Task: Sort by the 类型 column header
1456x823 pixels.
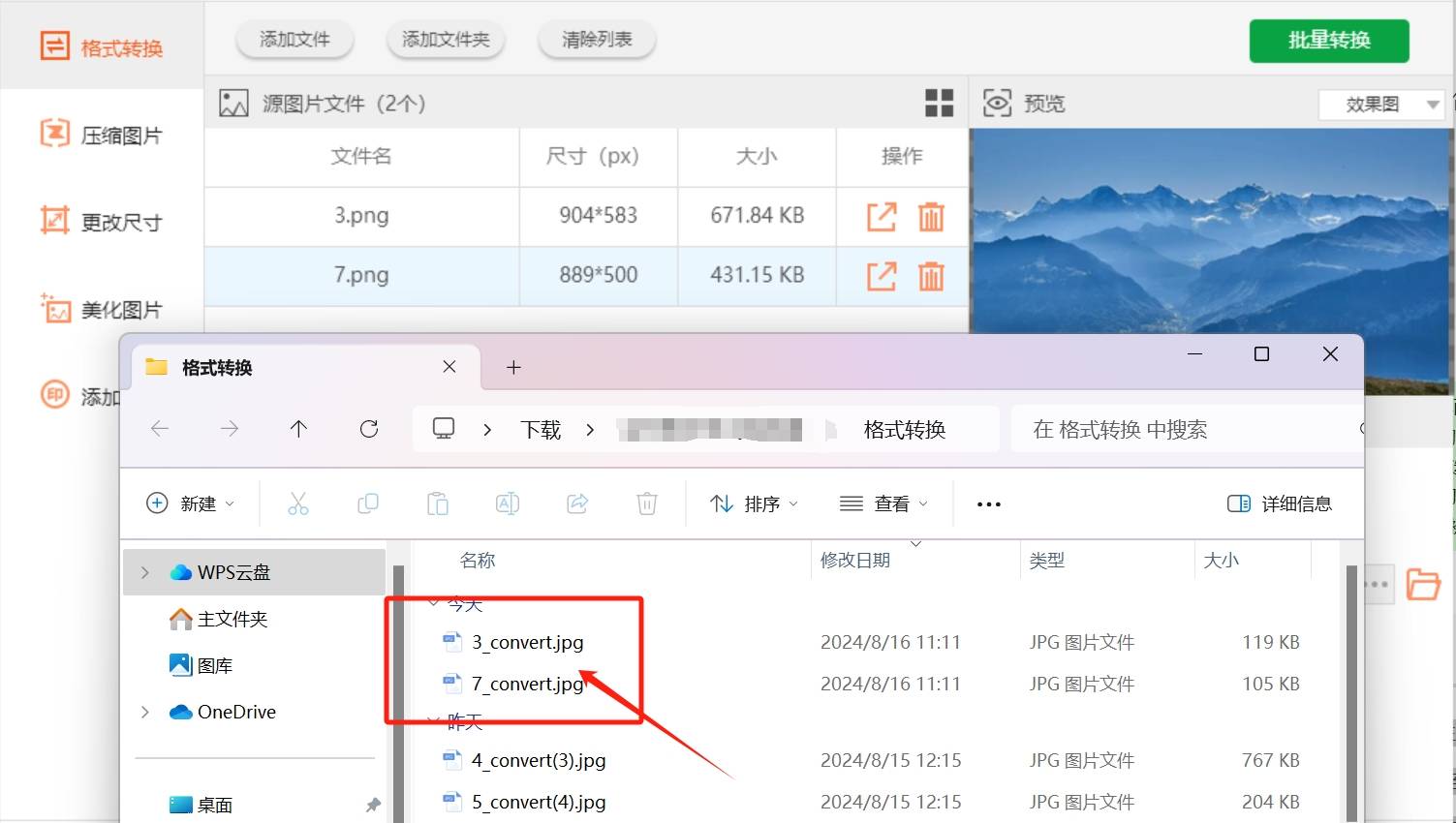Action: (x=1047, y=560)
